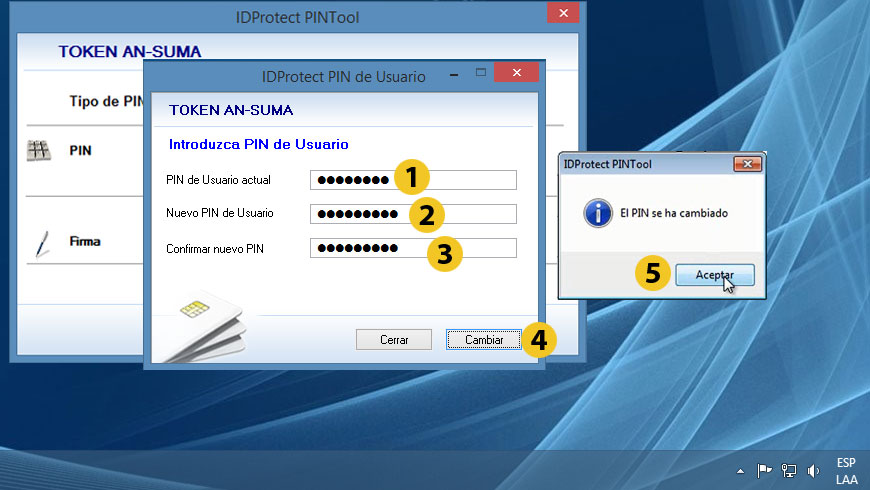This screenshot has height=490, width=870.
Task: Close the IDProtect PIN de Usuario window
Action: tap(517, 72)
